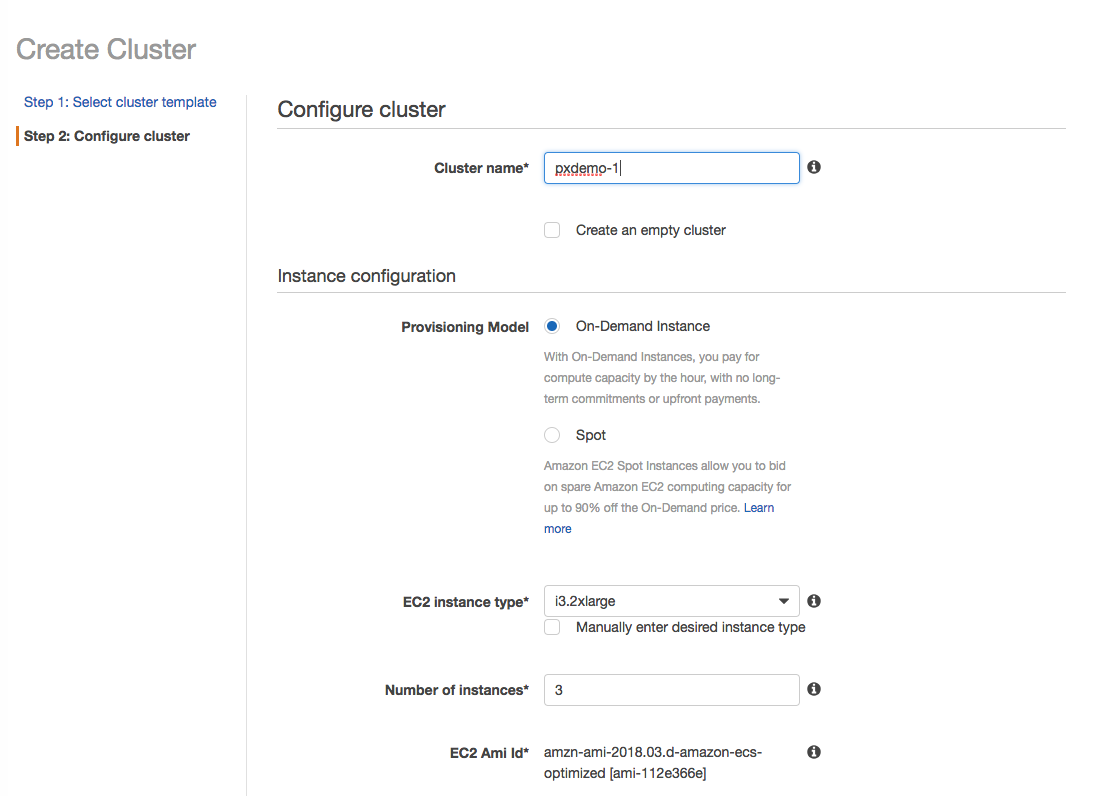The height and width of the screenshot is (796, 1093).
Task: Select the pxdemo-1 text in name field
Action: click(x=581, y=167)
